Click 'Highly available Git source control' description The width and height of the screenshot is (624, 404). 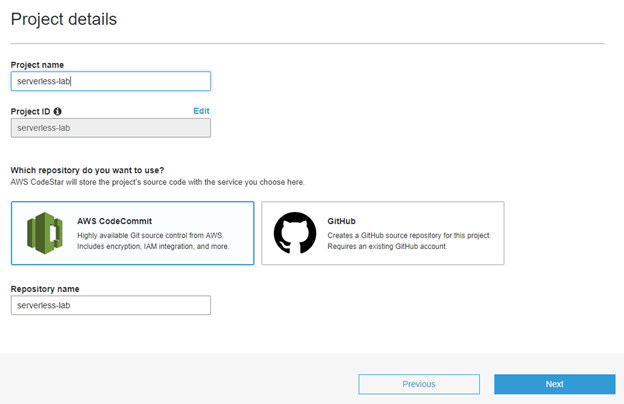(x=150, y=235)
